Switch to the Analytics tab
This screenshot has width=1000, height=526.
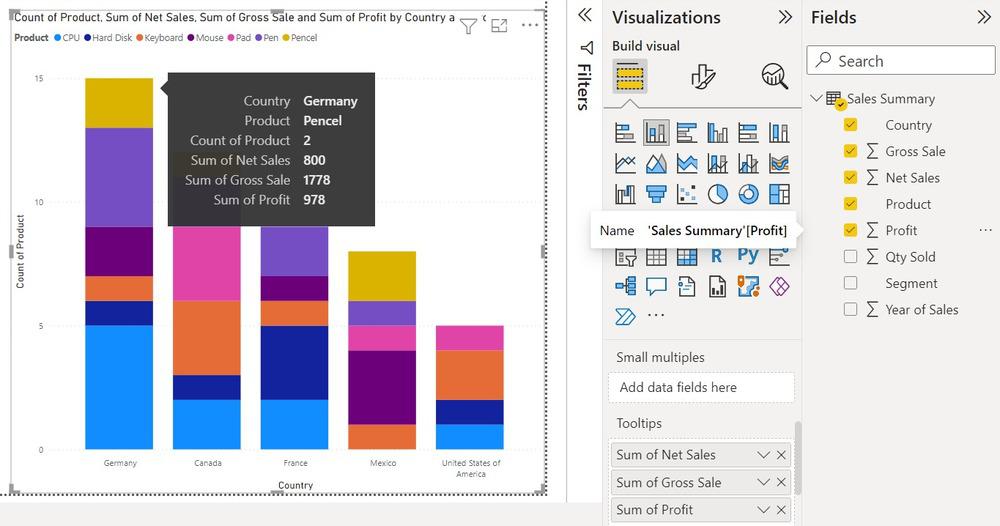(775, 77)
